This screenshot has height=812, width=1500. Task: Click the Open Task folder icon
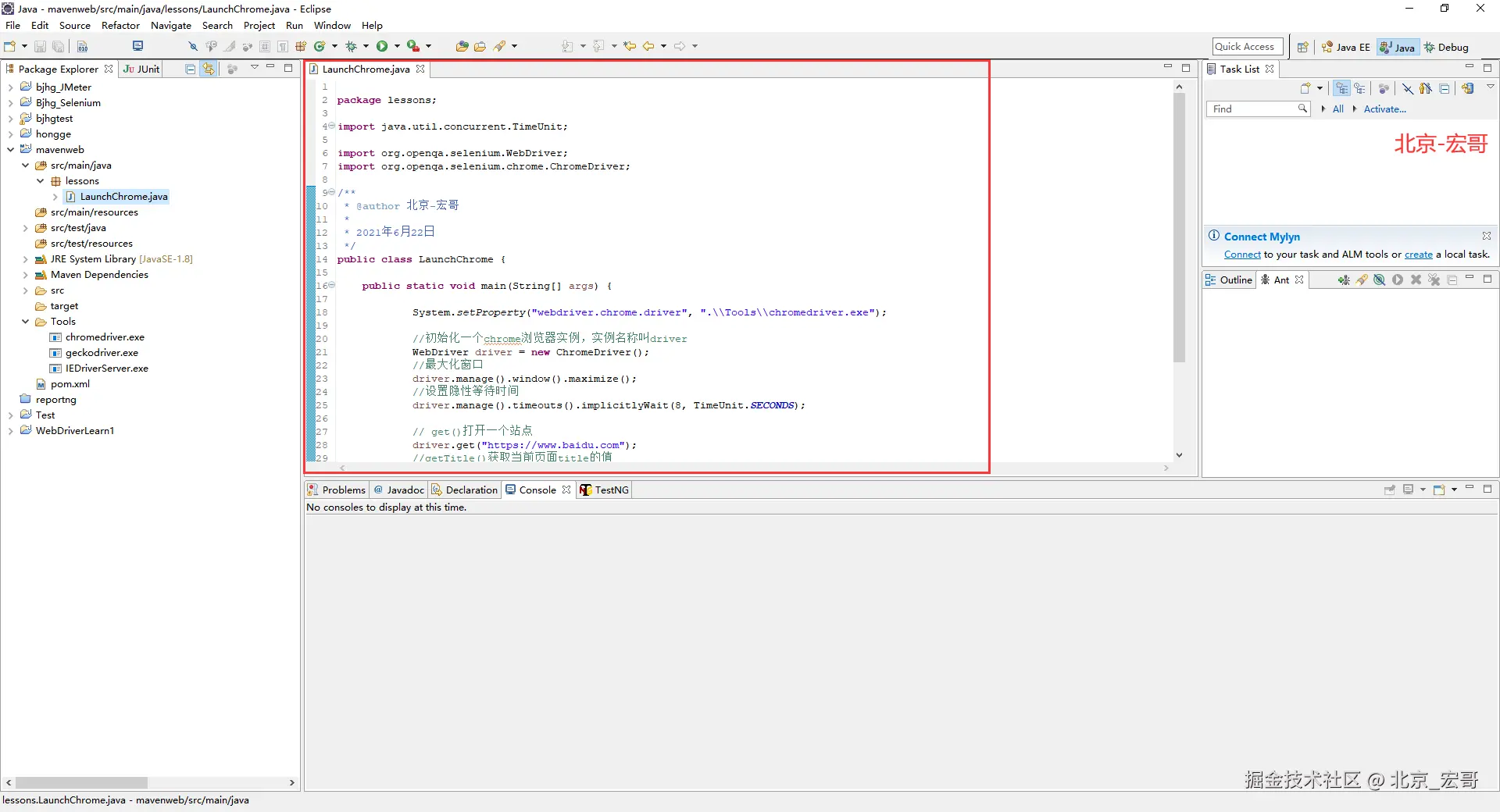480,47
